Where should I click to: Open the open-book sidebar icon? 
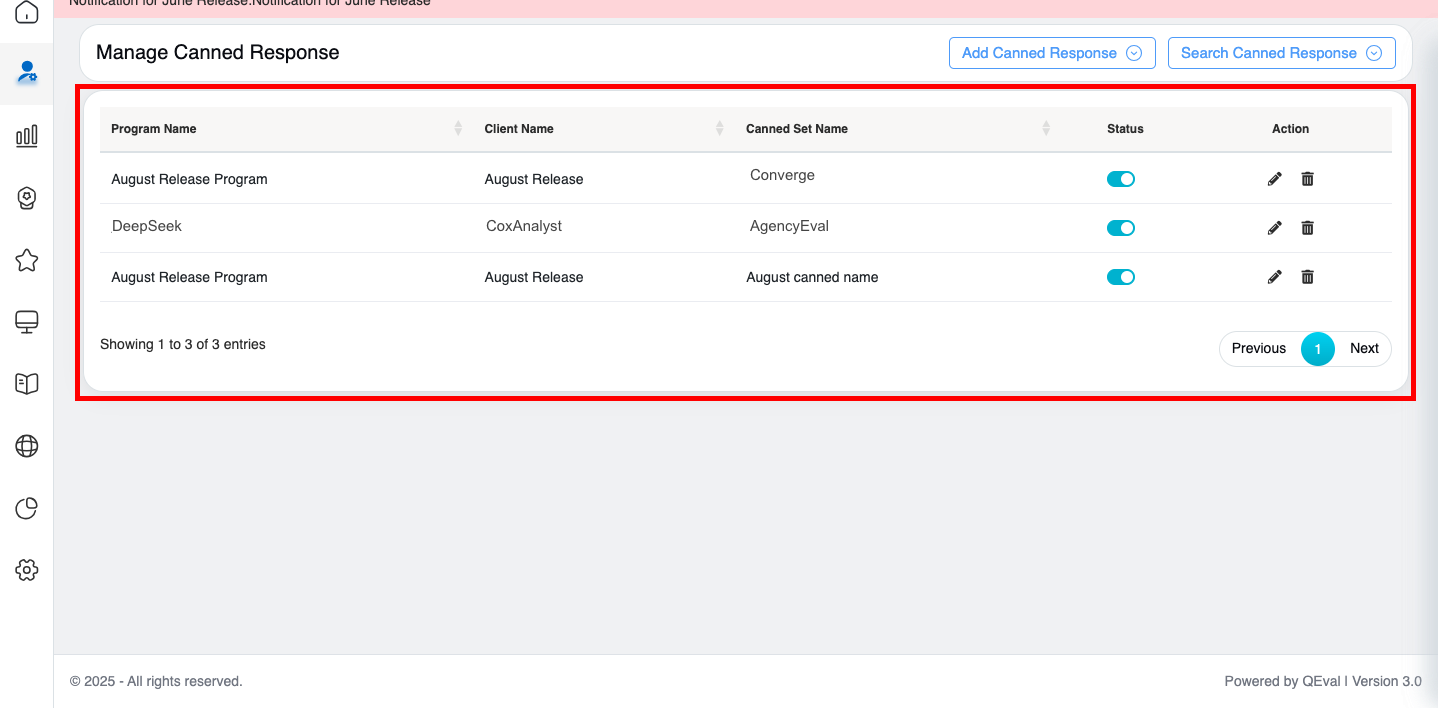pyautogui.click(x=27, y=384)
